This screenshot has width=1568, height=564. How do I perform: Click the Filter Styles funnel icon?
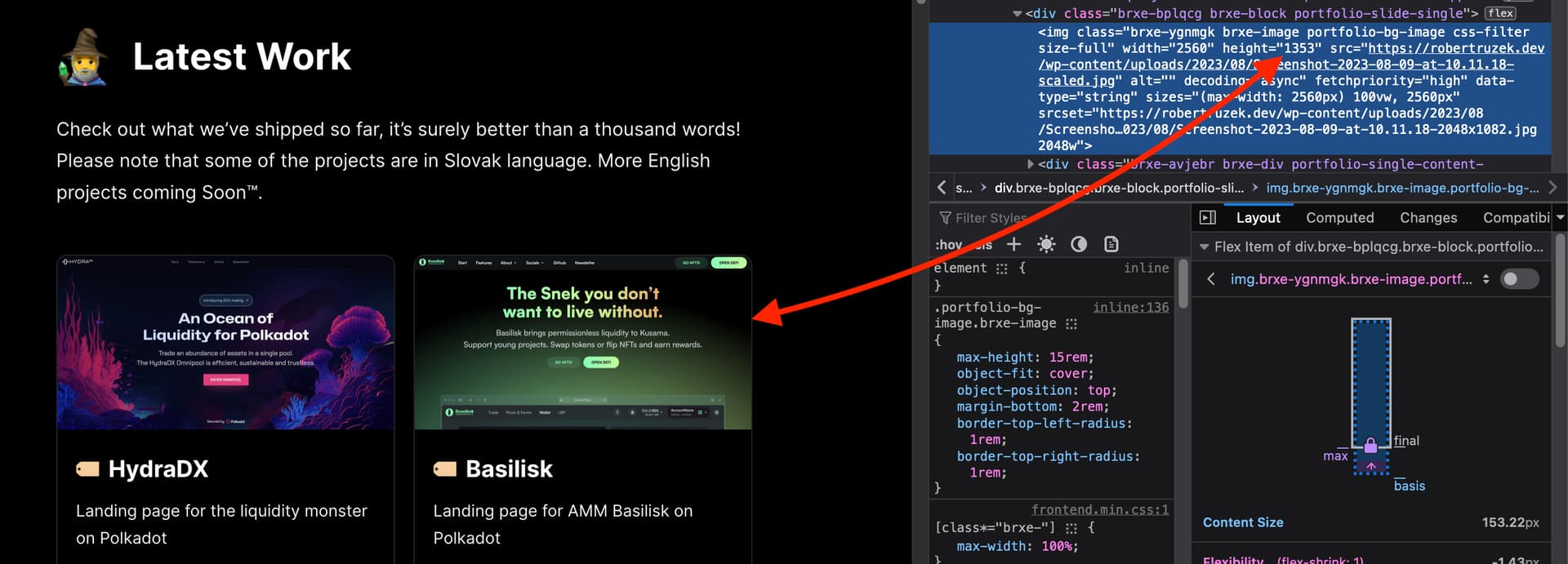click(x=945, y=218)
